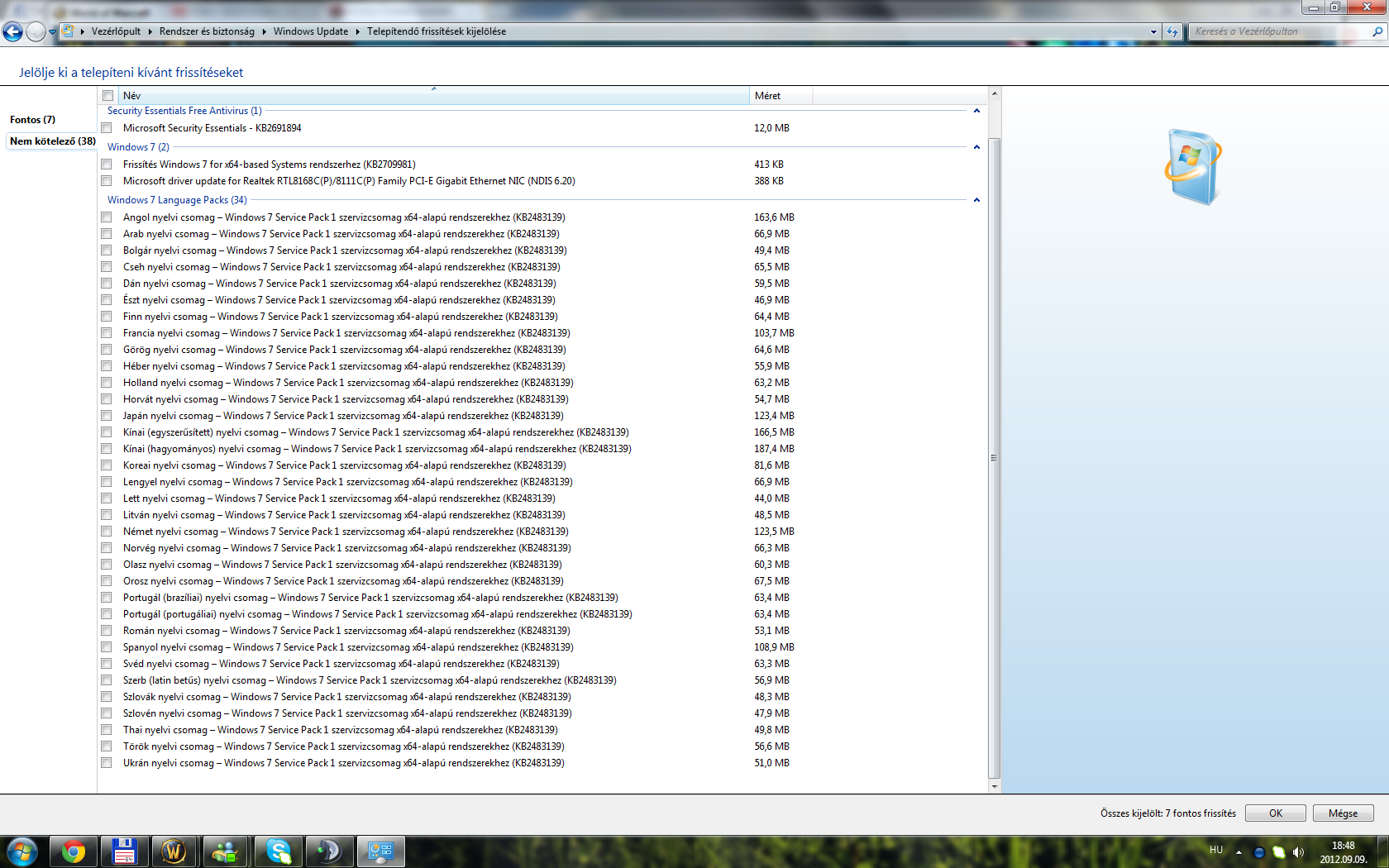Click the list scrollbar up arrow
Image resolution: width=1389 pixels, height=868 pixels.
tap(995, 93)
